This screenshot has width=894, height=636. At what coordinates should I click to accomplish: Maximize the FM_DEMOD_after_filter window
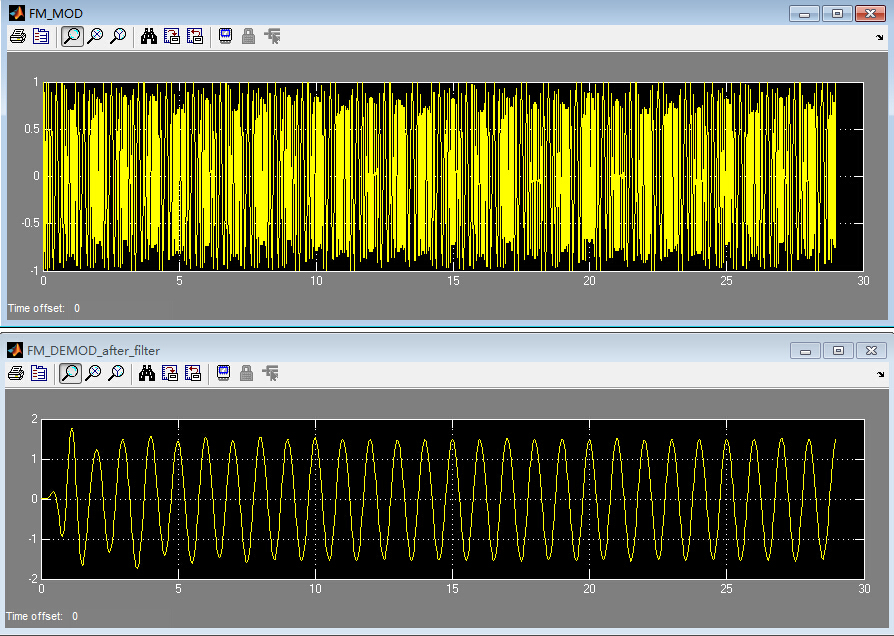[x=838, y=350]
